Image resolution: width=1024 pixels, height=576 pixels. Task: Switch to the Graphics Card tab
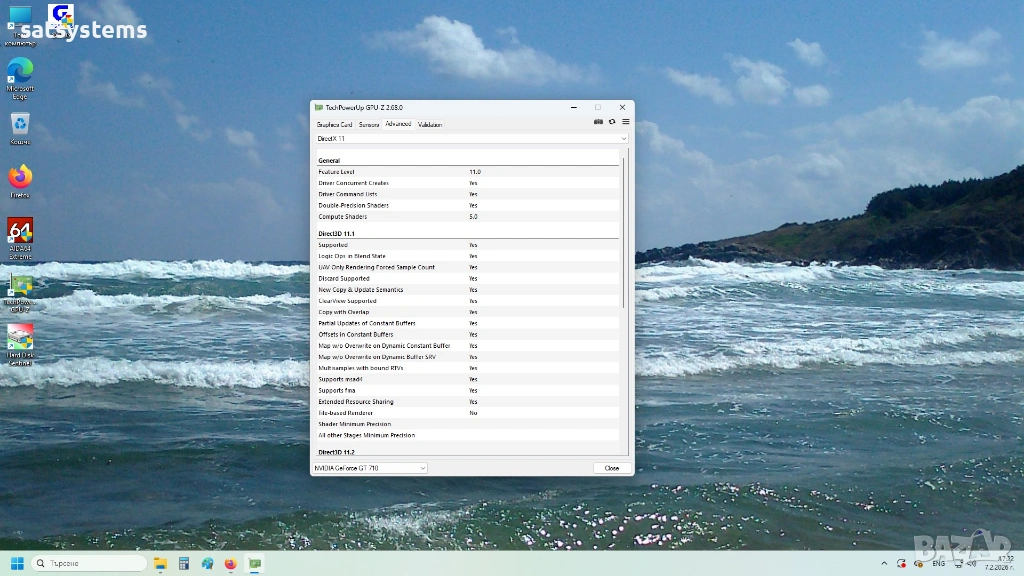[x=334, y=124]
